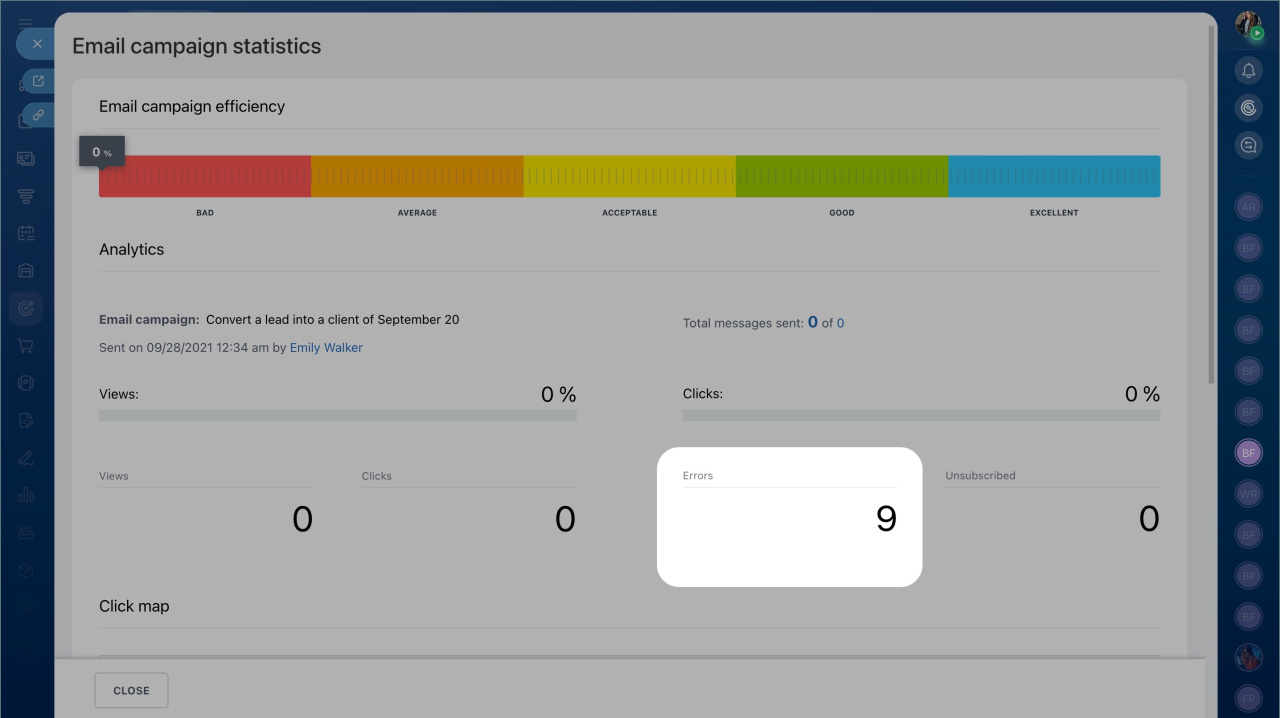
Task: Open the bar chart analytics sidebar icon
Action: 26,495
